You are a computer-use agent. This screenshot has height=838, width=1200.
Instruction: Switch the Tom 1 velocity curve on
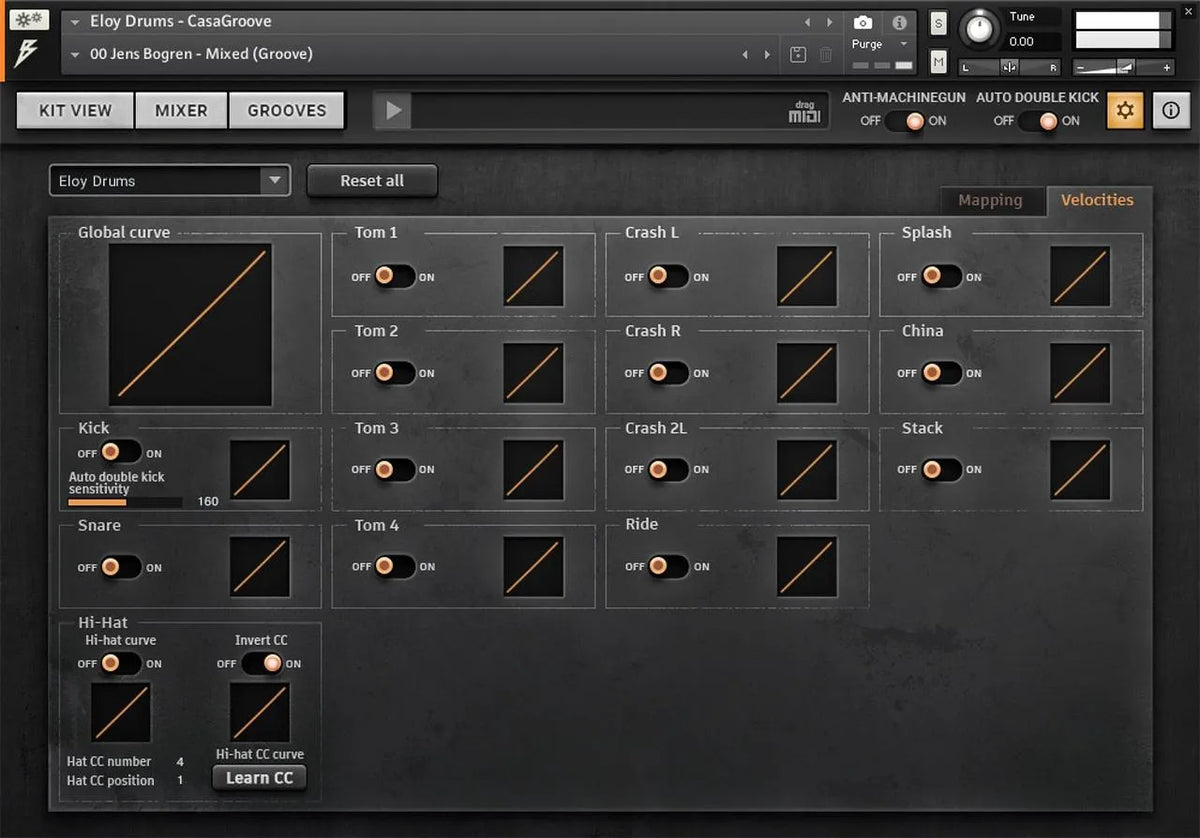tap(408, 277)
